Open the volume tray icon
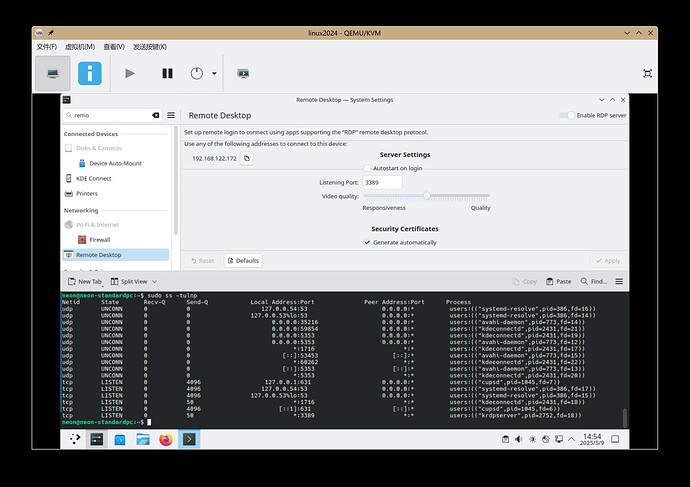Image resolution: width=690 pixels, height=487 pixels. (x=518, y=439)
